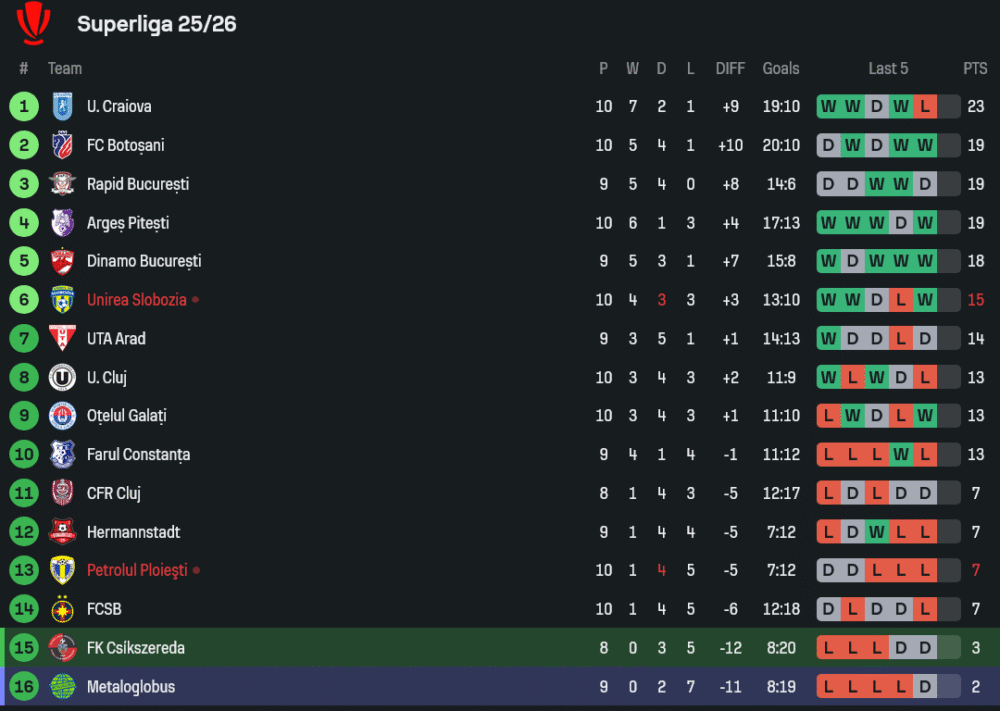Sort table by PTS column
Viewport: 1000px width, 711px height.
coord(975,68)
